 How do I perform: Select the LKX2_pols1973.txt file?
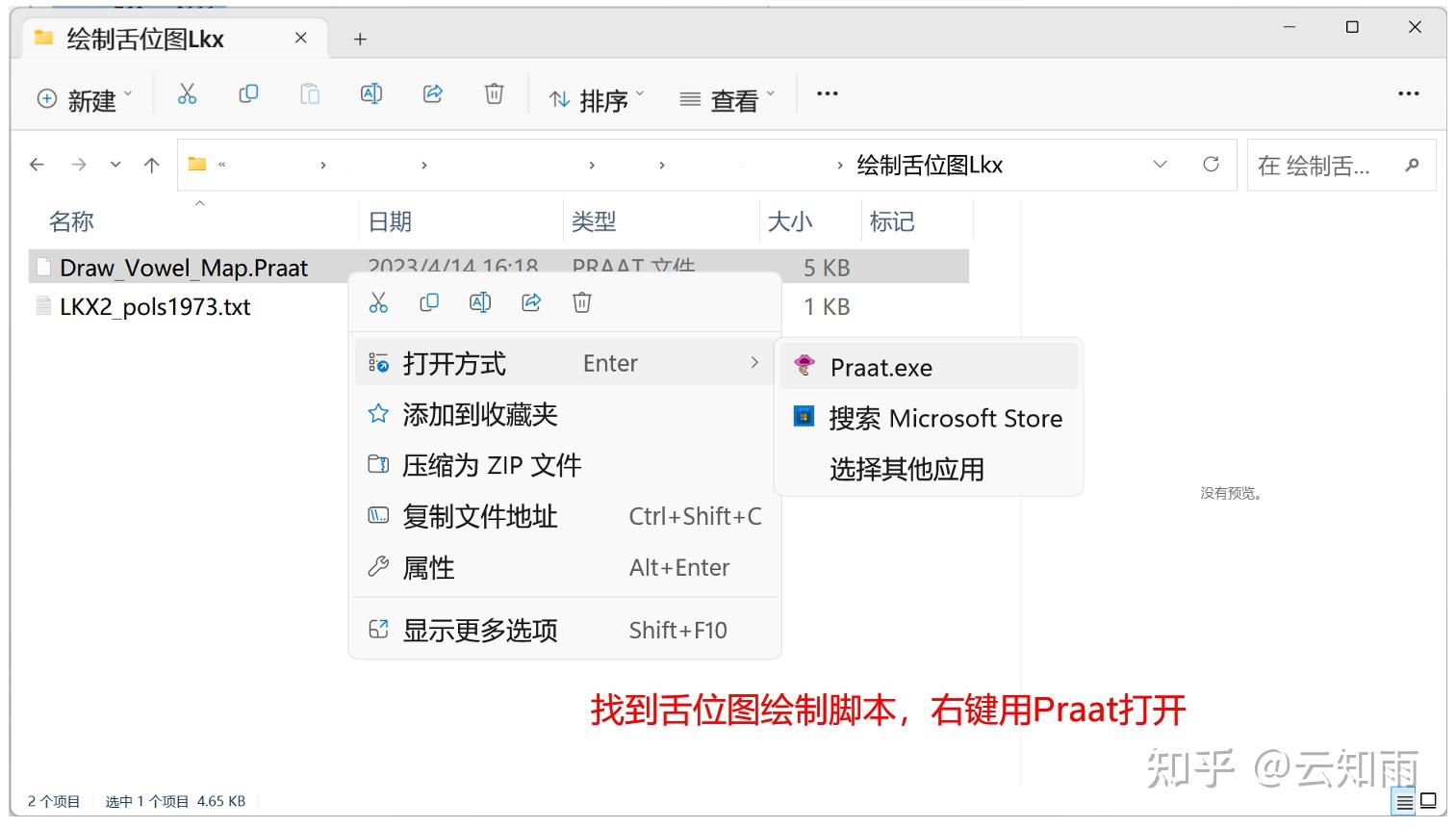coord(154,306)
